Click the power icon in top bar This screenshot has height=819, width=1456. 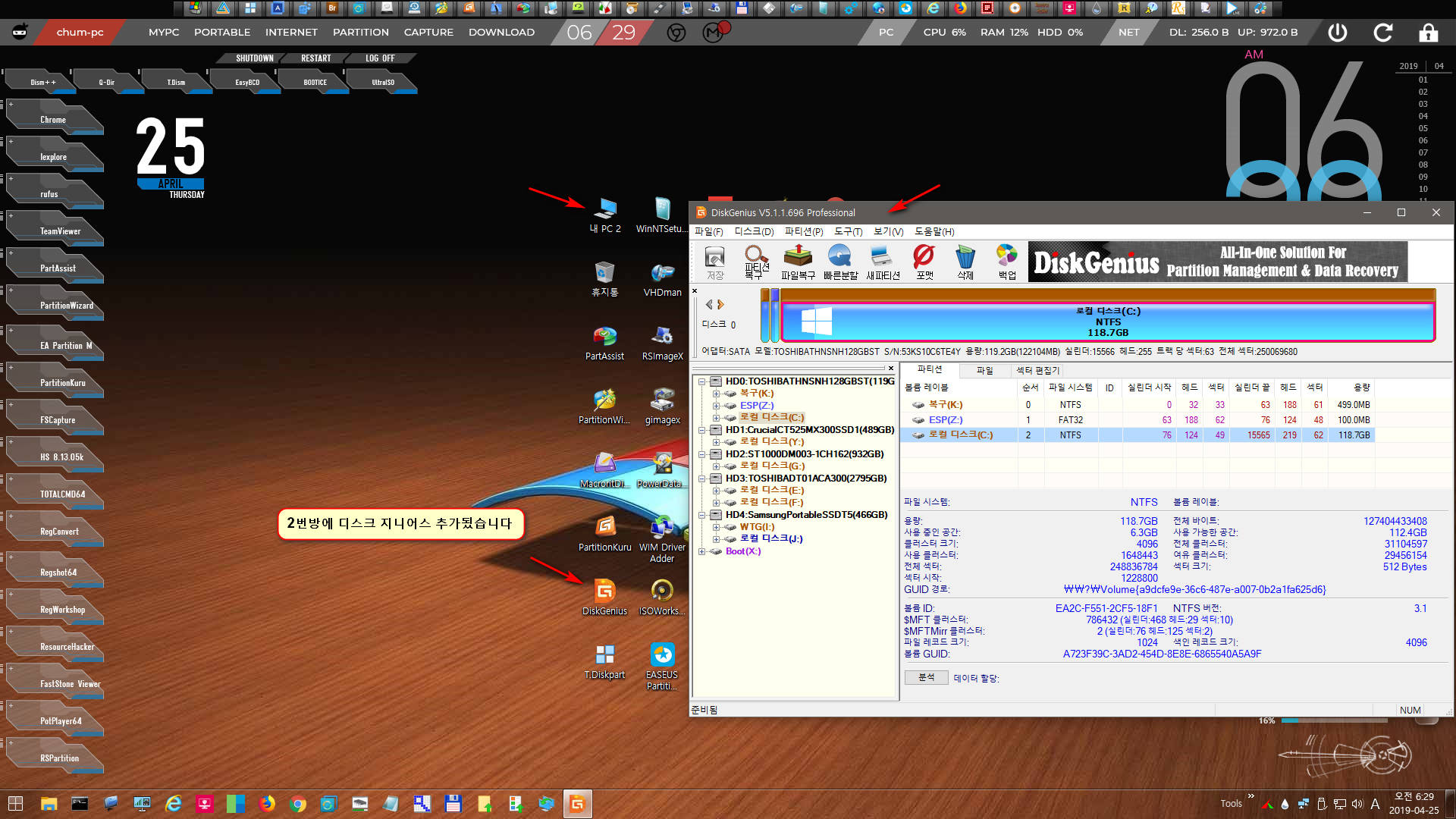pos(1338,33)
